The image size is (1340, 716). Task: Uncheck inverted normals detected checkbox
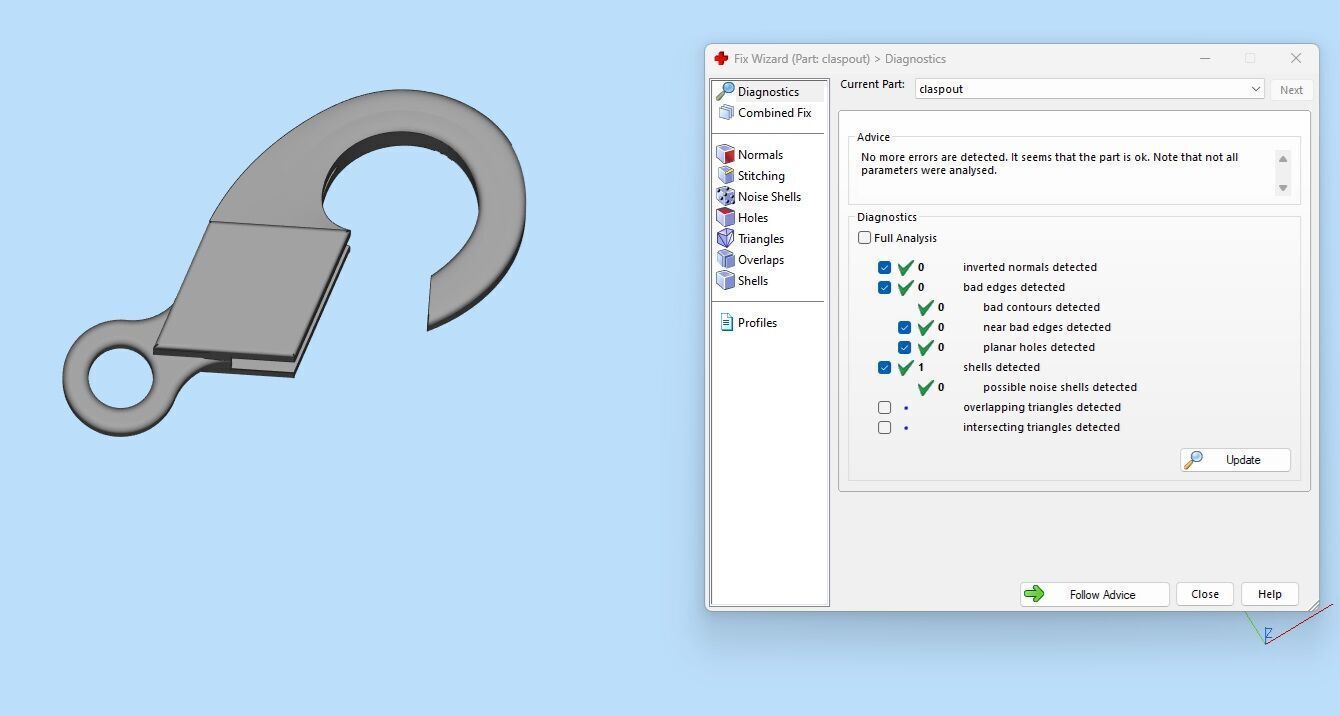coord(884,267)
